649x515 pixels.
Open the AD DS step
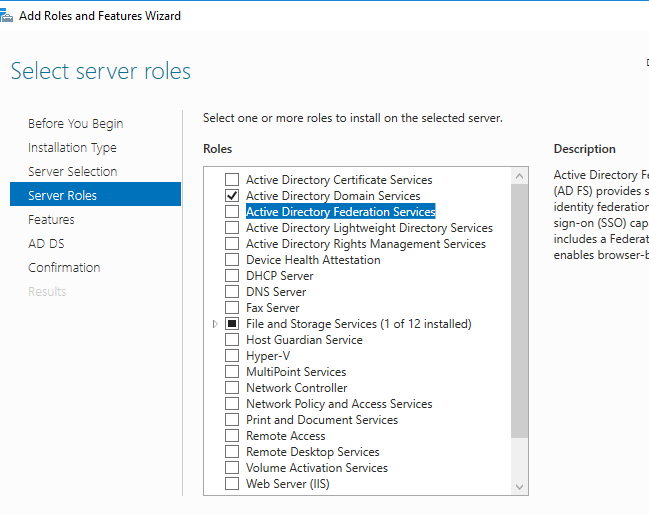(x=46, y=244)
